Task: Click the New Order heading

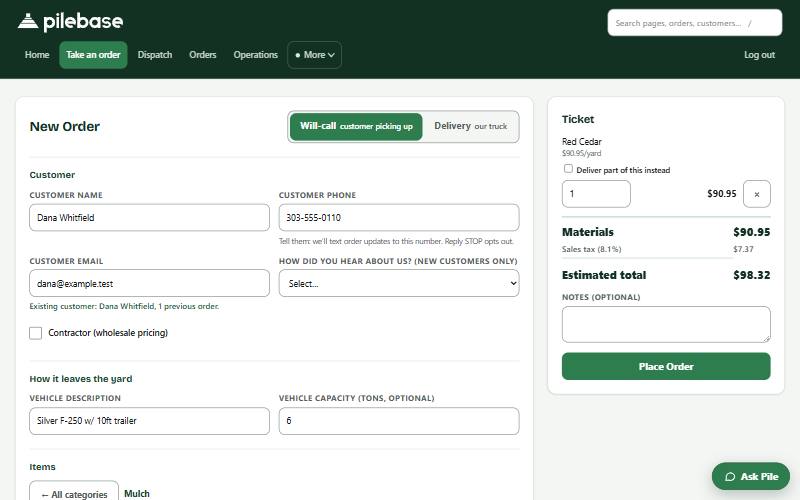Action: click(x=65, y=127)
